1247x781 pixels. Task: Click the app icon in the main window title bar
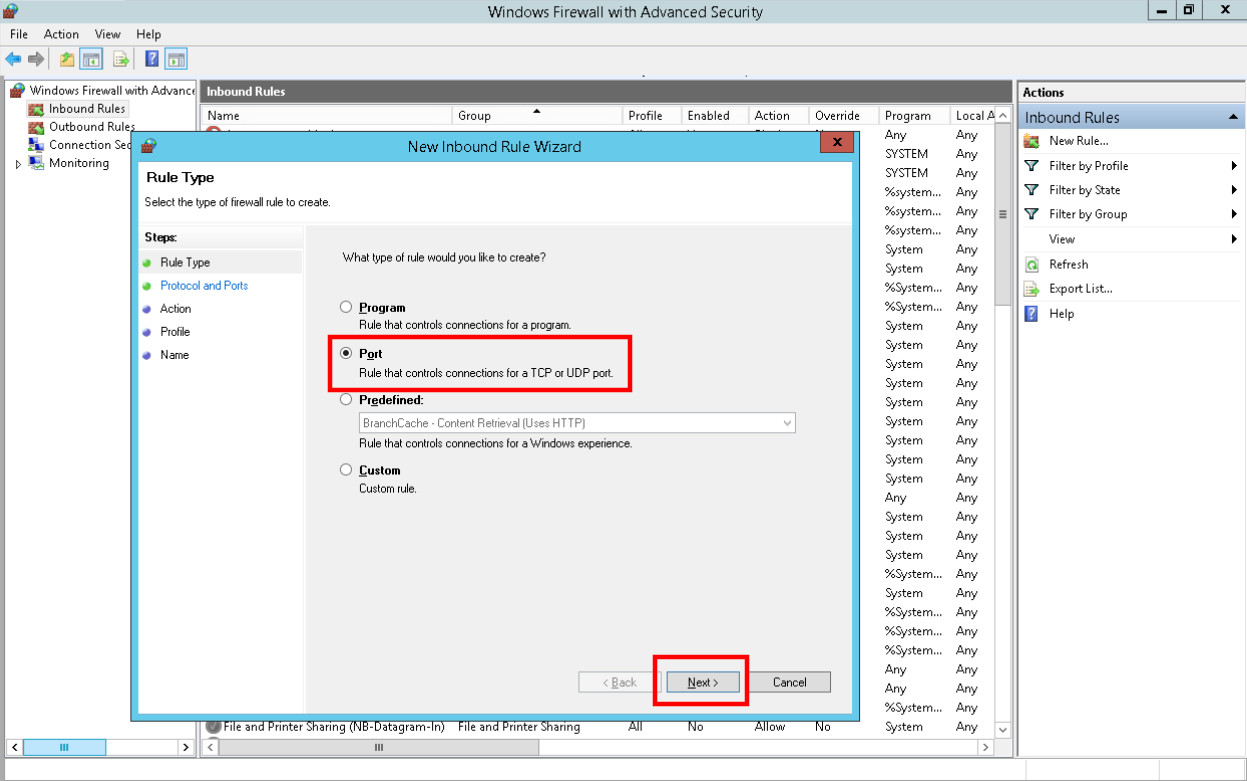point(11,11)
